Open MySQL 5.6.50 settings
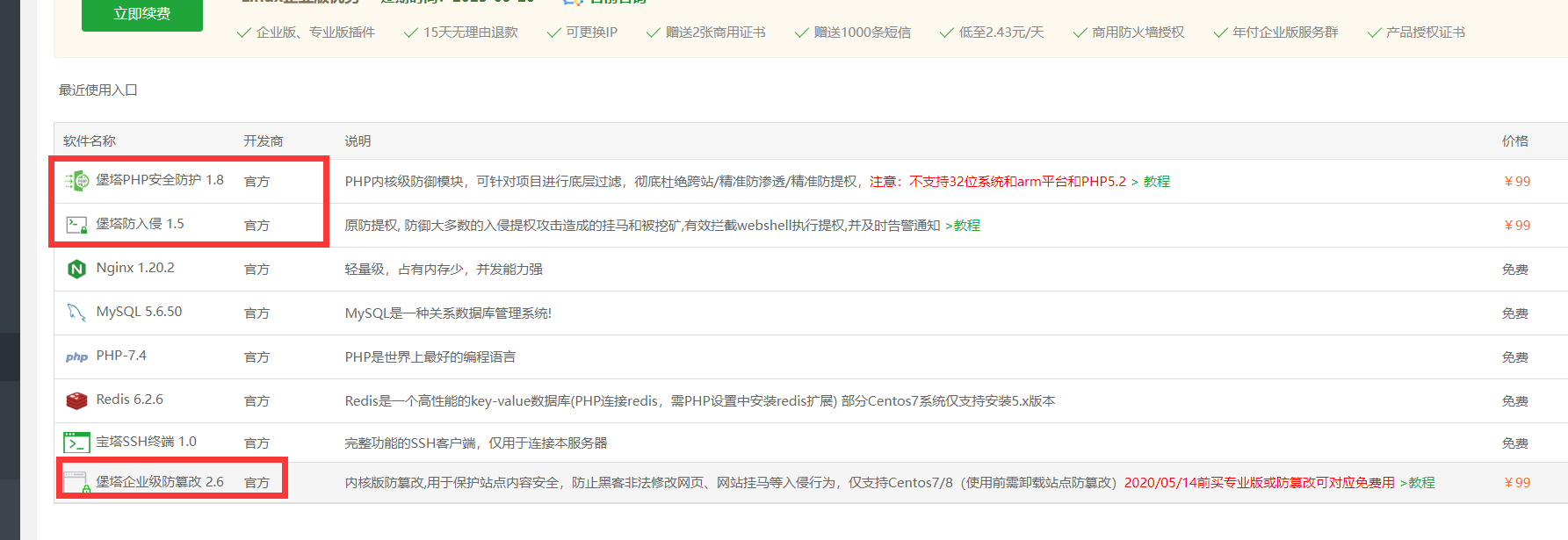1568x540 pixels. [x=140, y=312]
